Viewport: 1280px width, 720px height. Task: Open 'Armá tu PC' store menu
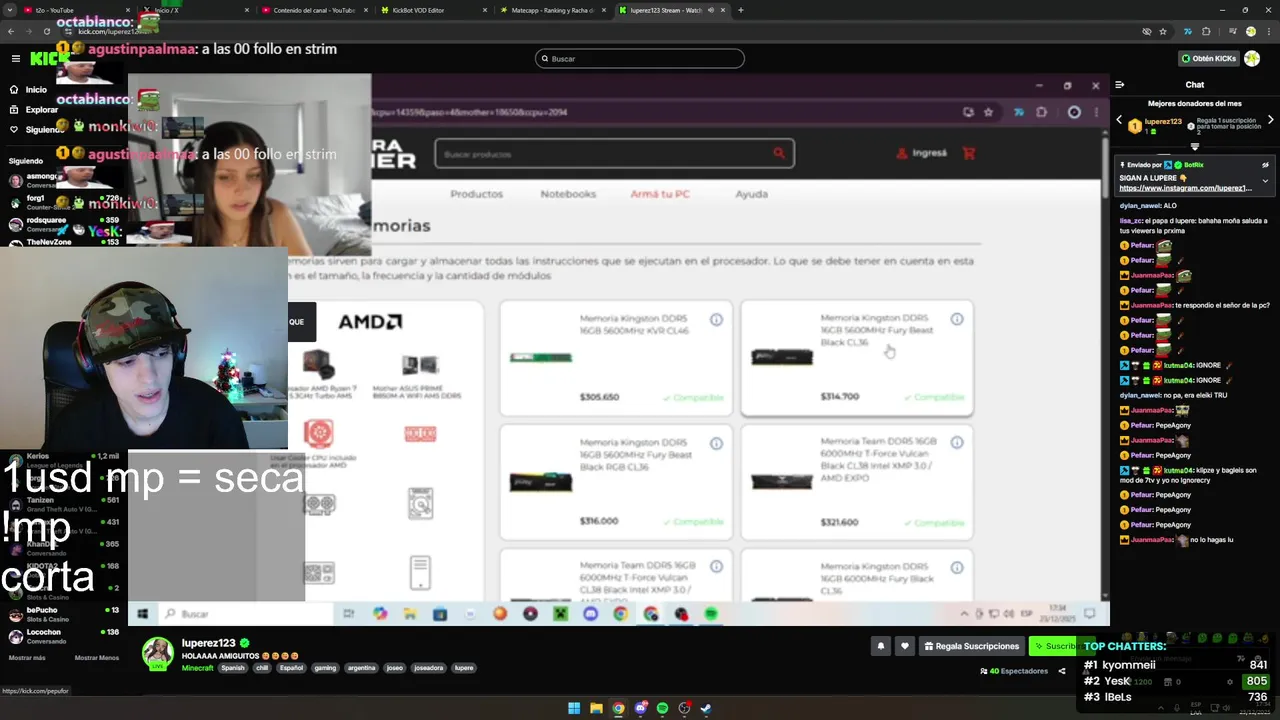(x=660, y=194)
